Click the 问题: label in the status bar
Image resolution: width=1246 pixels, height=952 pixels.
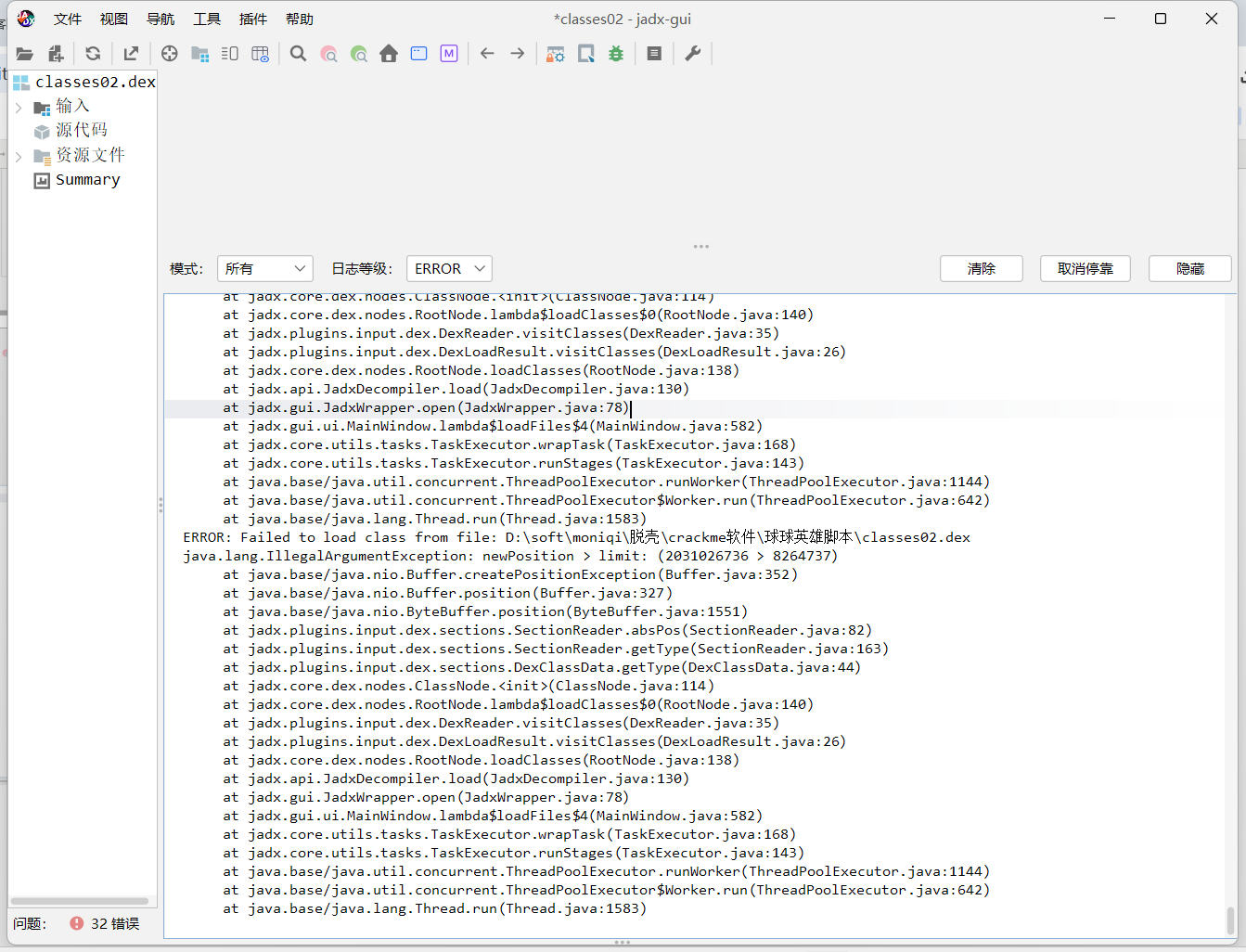(x=30, y=924)
